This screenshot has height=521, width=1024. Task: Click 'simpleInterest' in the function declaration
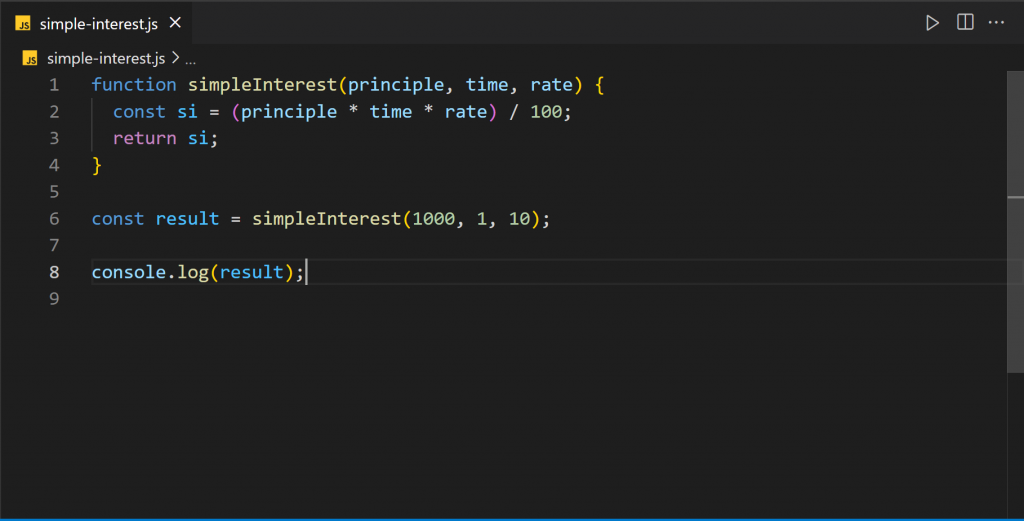pos(262,85)
